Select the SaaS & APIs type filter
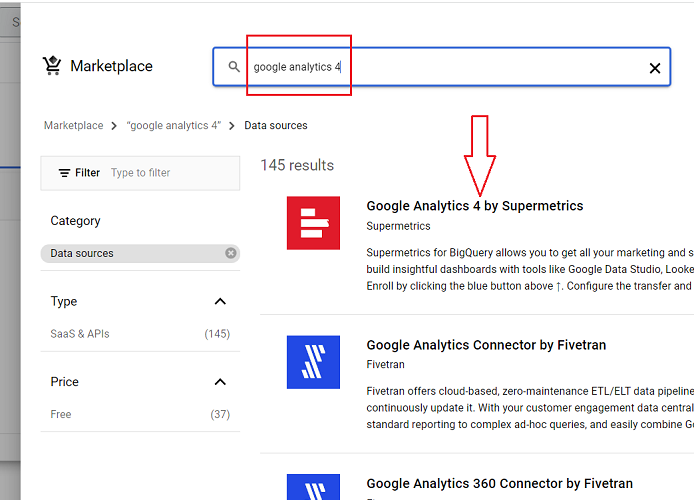 pos(80,334)
